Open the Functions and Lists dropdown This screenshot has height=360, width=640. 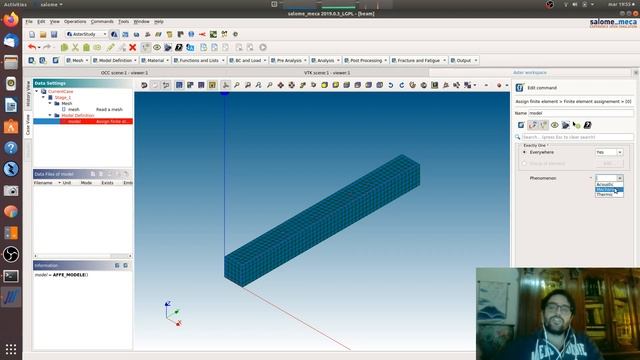coord(199,60)
